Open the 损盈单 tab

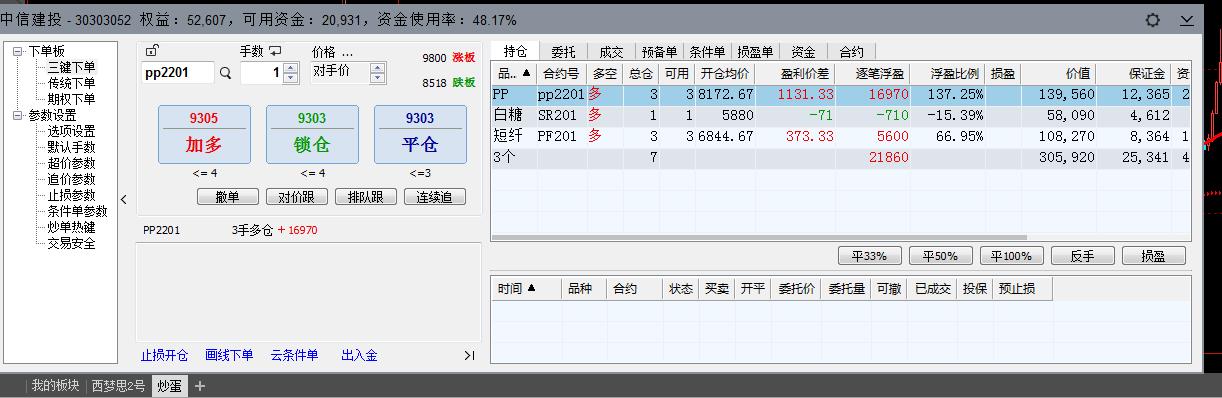click(755, 52)
